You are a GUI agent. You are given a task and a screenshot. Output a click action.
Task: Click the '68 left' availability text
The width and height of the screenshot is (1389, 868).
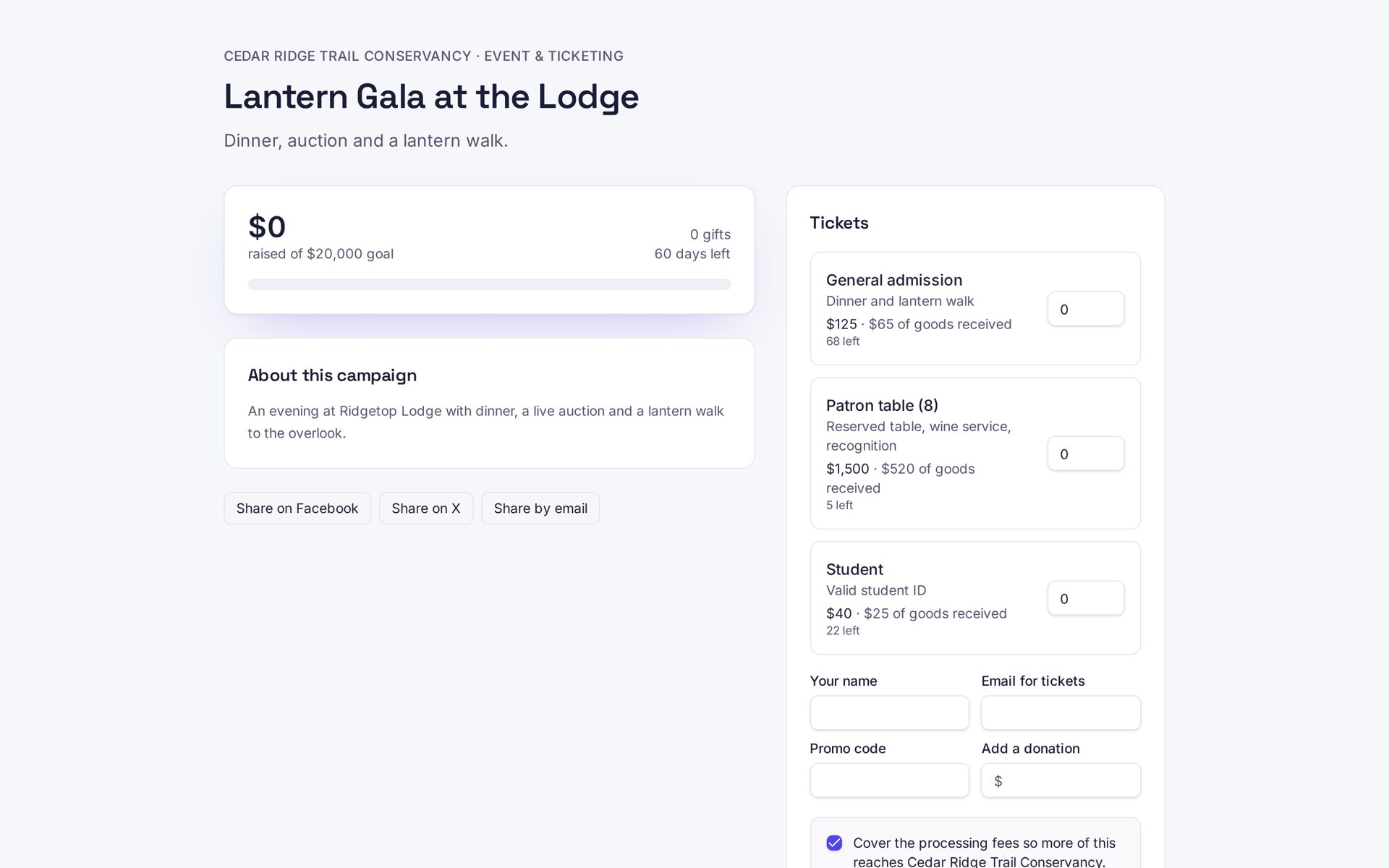[843, 341]
